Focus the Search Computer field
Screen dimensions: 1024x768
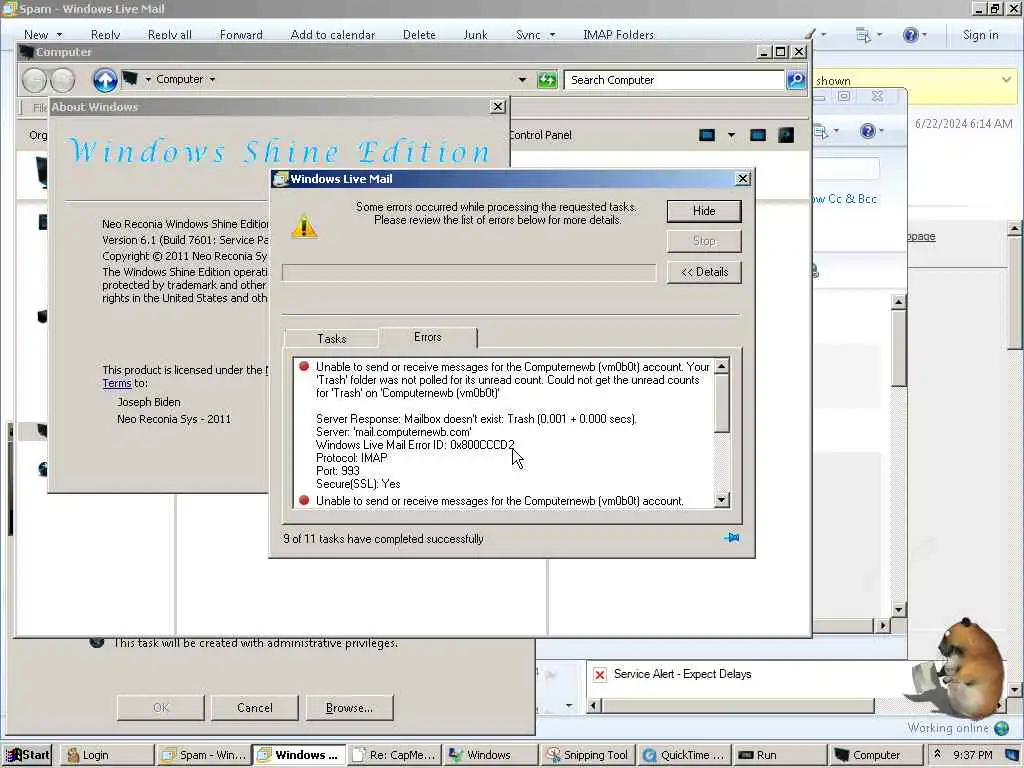pyautogui.click(x=674, y=80)
